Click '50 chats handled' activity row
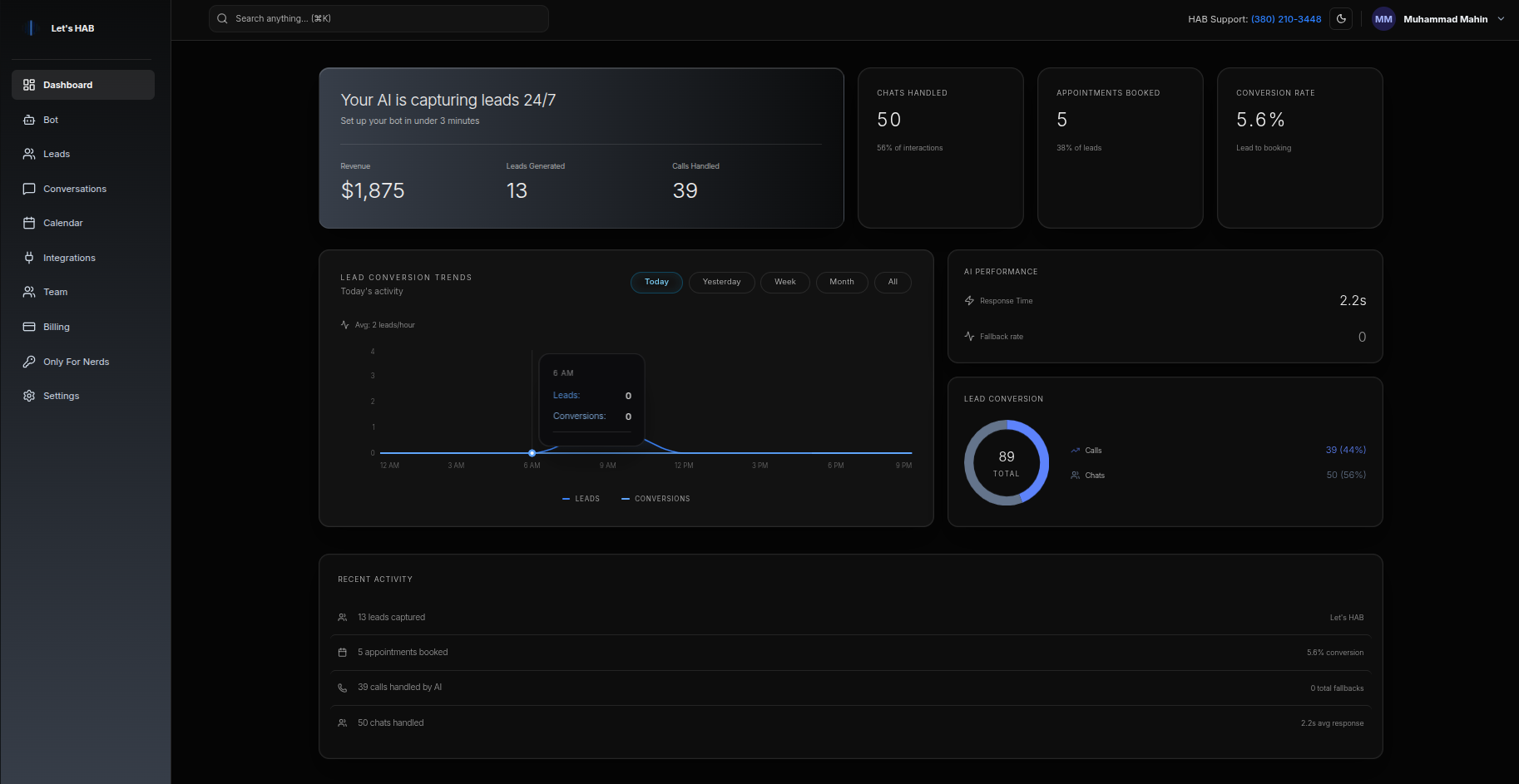Viewport: 1519px width, 784px height. point(850,723)
